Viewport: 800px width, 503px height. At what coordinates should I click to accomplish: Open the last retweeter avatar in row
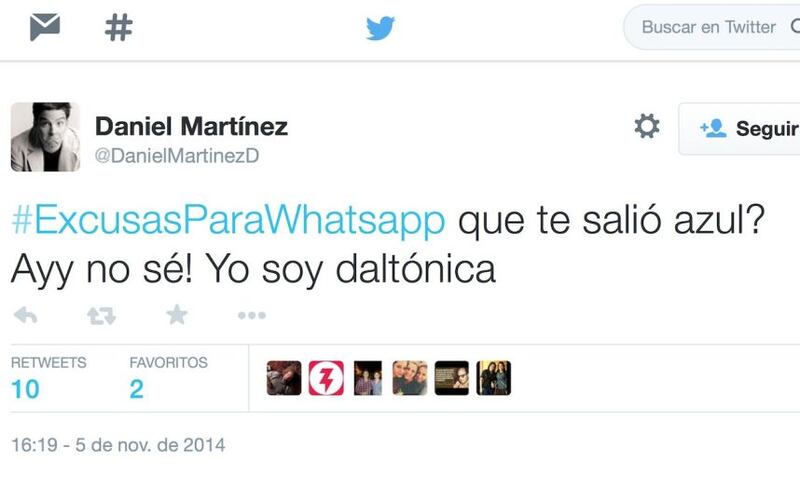click(494, 378)
